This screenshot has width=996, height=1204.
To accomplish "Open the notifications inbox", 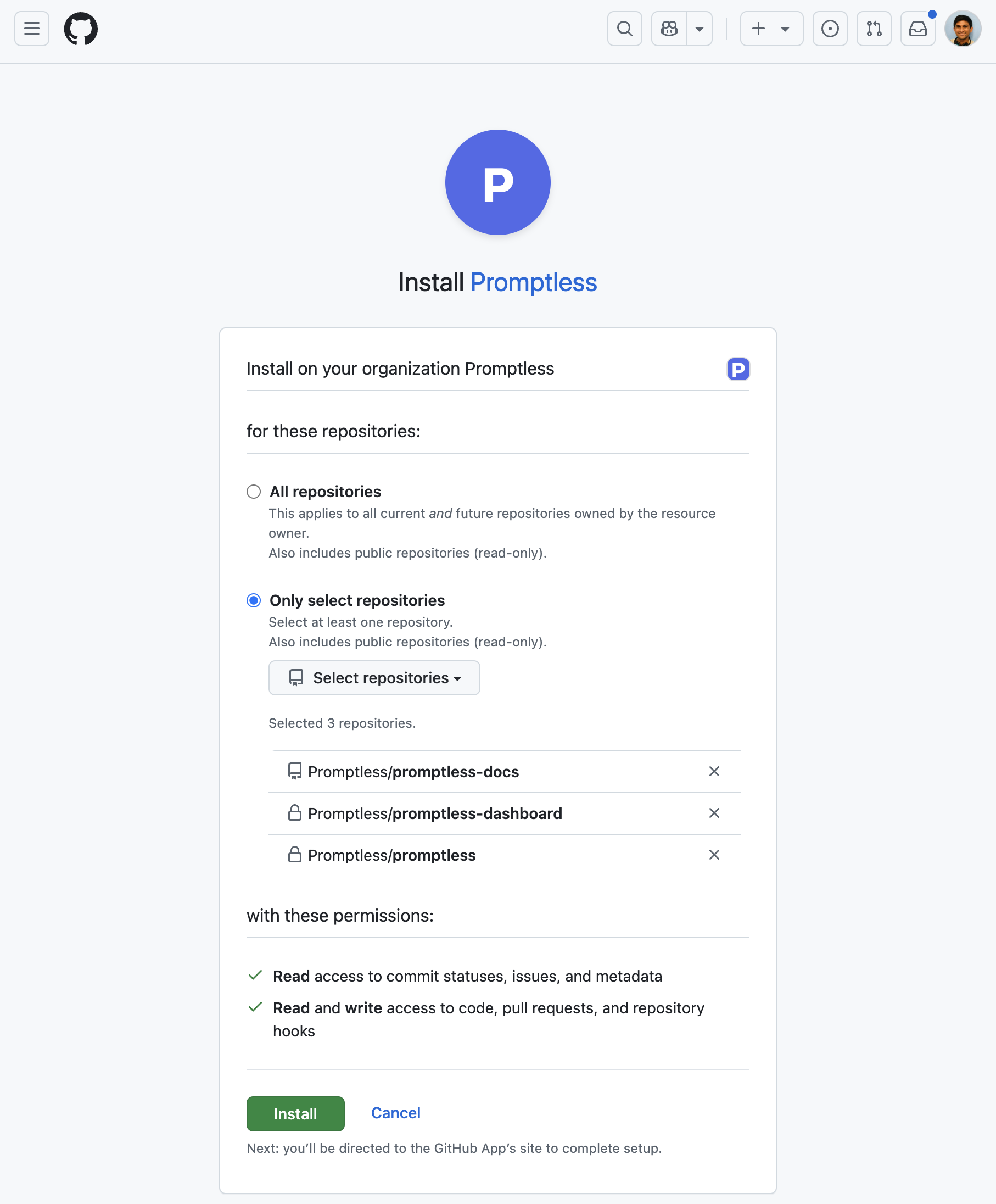I will (x=917, y=29).
